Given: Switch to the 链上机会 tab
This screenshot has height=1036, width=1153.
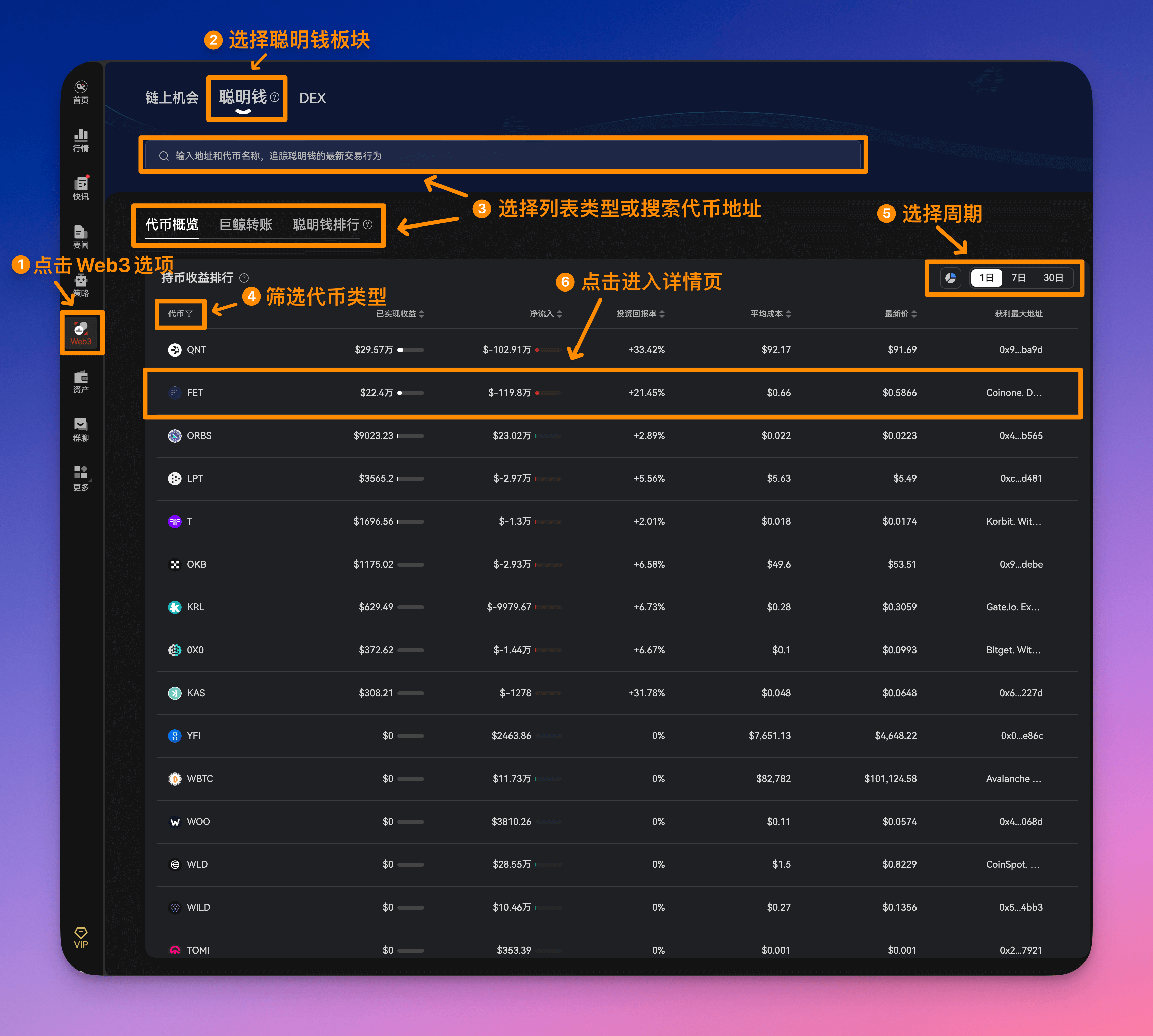Looking at the screenshot, I should click(x=172, y=98).
